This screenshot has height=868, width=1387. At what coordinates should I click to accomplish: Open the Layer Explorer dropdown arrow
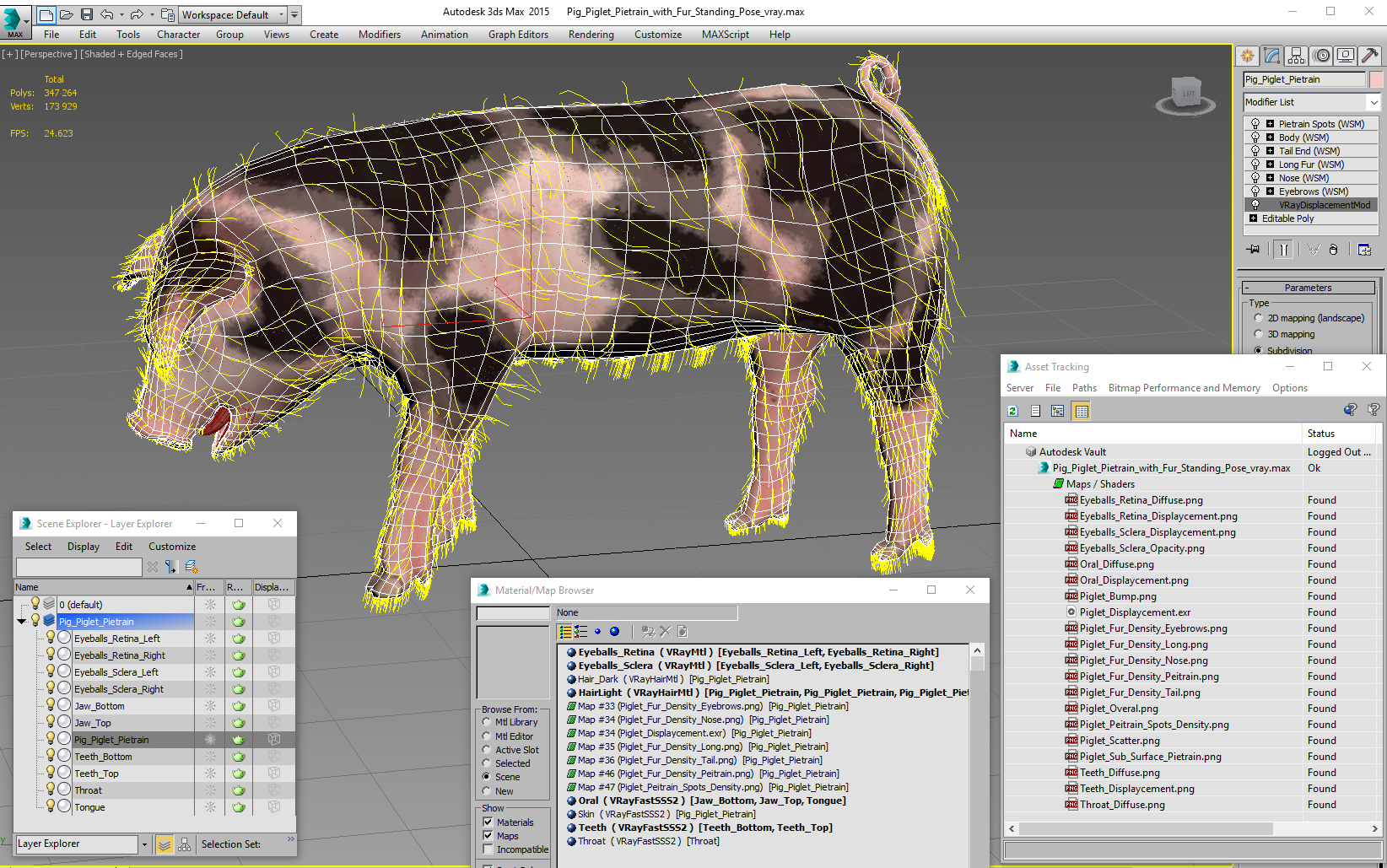coord(144,844)
